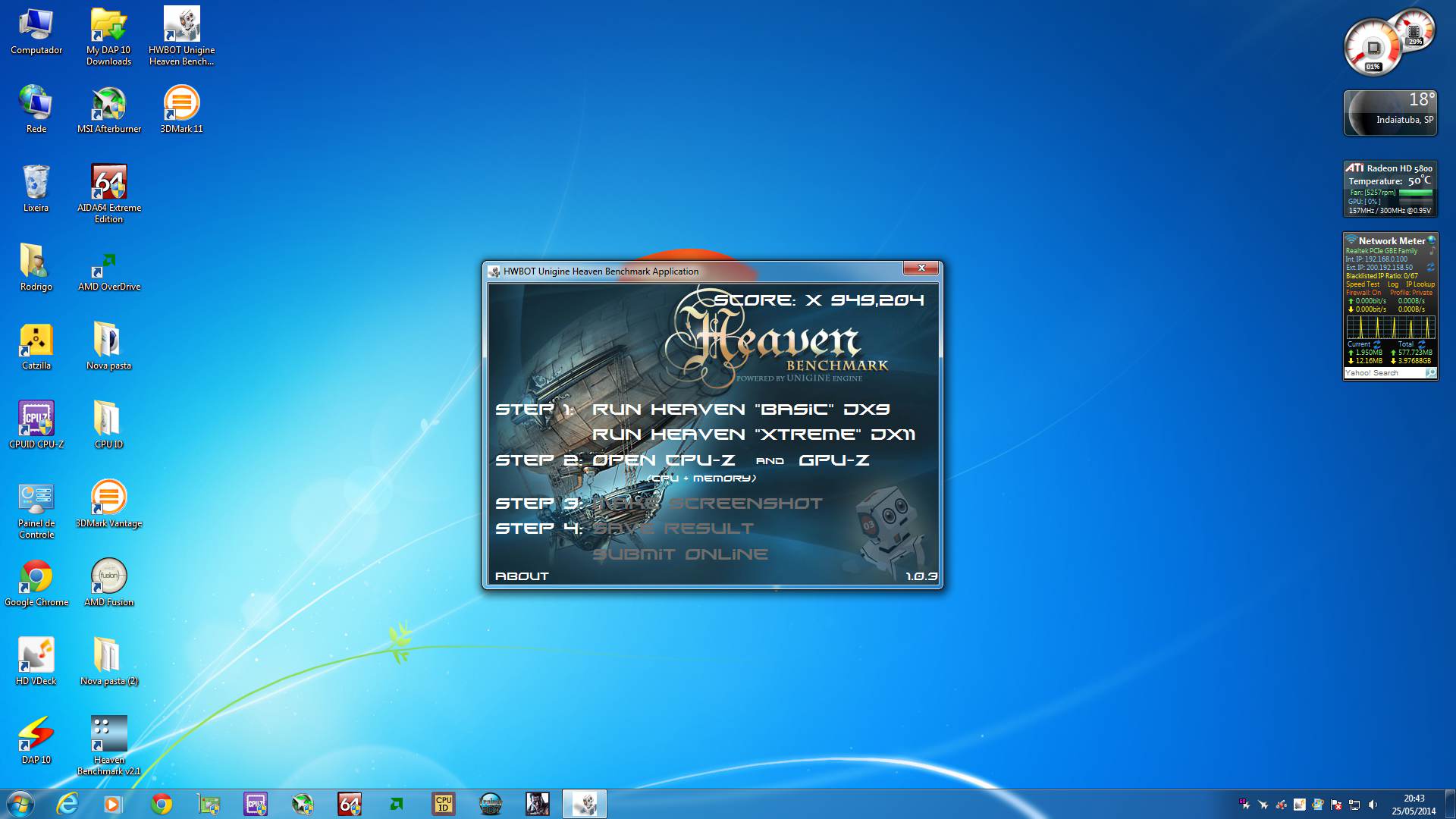Launch 3DMark Vantage shortcut
Image resolution: width=1456 pixels, height=819 pixels.
pos(108,504)
